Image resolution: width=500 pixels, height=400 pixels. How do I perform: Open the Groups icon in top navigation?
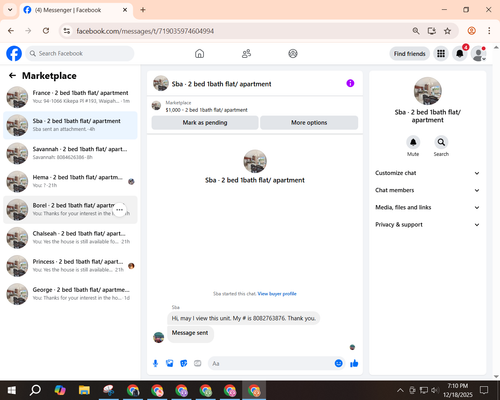293,53
